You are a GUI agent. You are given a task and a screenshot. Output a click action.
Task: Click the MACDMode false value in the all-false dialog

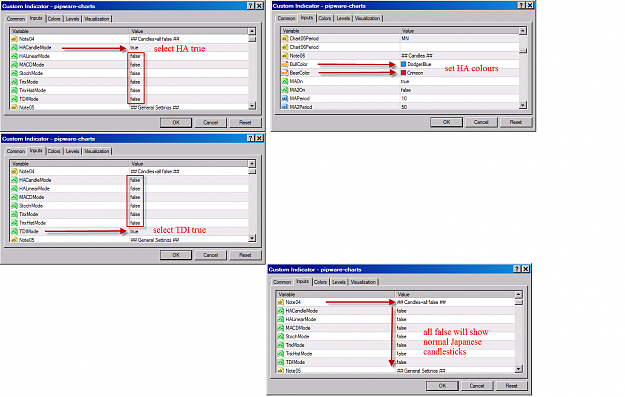click(402, 328)
